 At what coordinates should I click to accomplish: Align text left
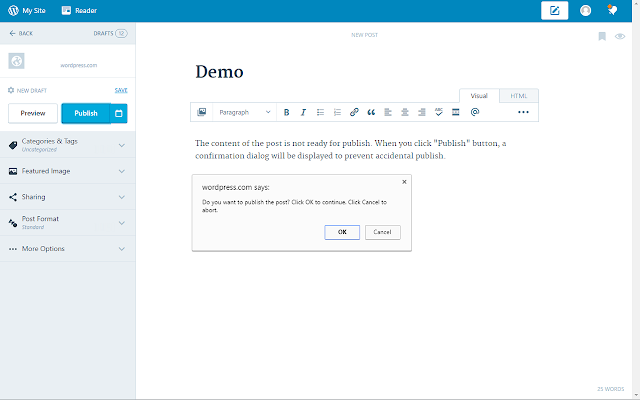click(x=388, y=112)
